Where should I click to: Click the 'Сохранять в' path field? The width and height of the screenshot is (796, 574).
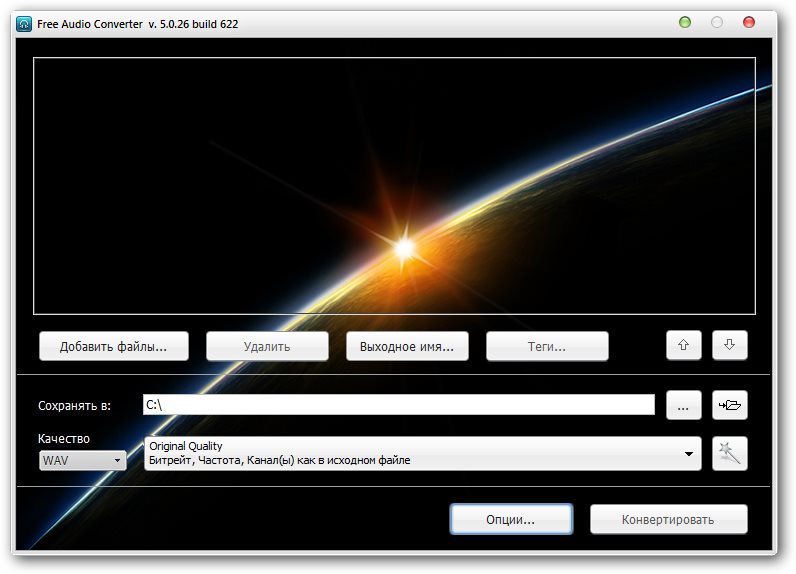pyautogui.click(x=398, y=405)
